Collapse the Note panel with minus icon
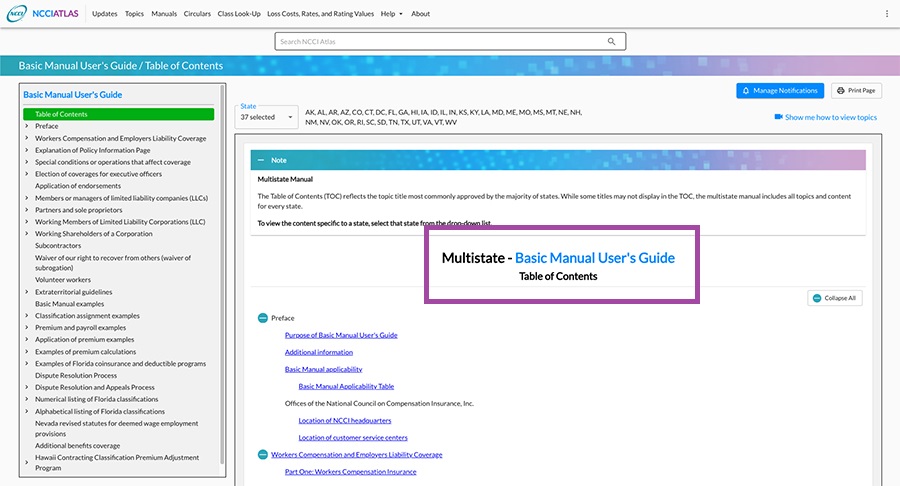The image size is (900, 486). pos(261,160)
